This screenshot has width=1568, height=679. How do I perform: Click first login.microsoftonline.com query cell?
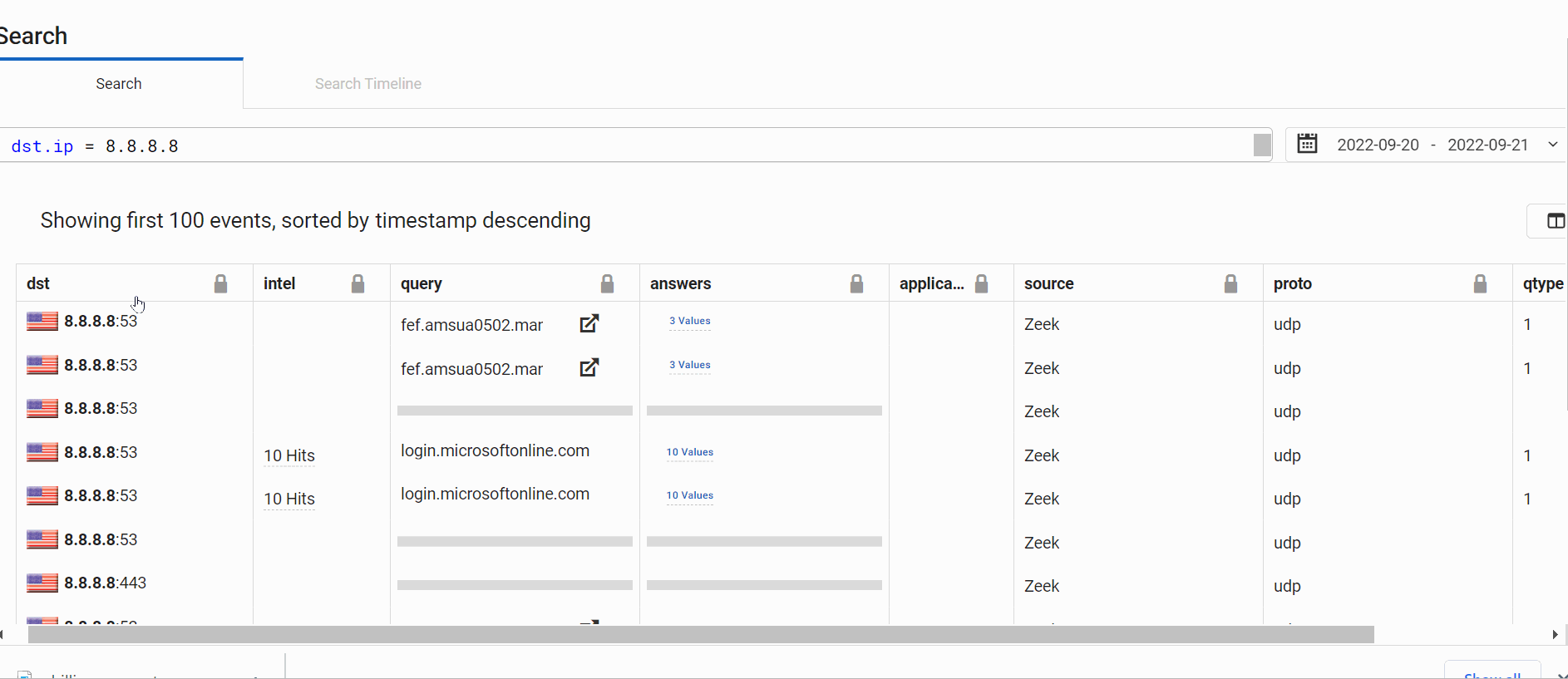[495, 450]
